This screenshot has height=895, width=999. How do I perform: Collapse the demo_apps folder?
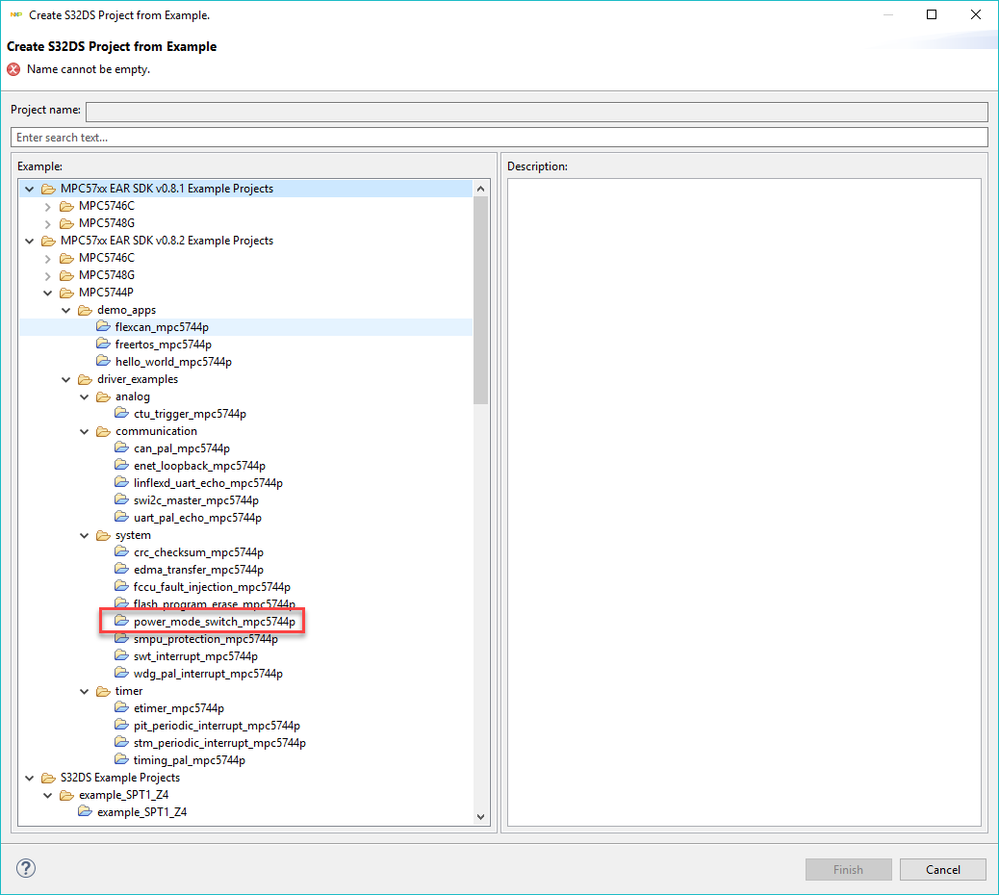tap(66, 310)
